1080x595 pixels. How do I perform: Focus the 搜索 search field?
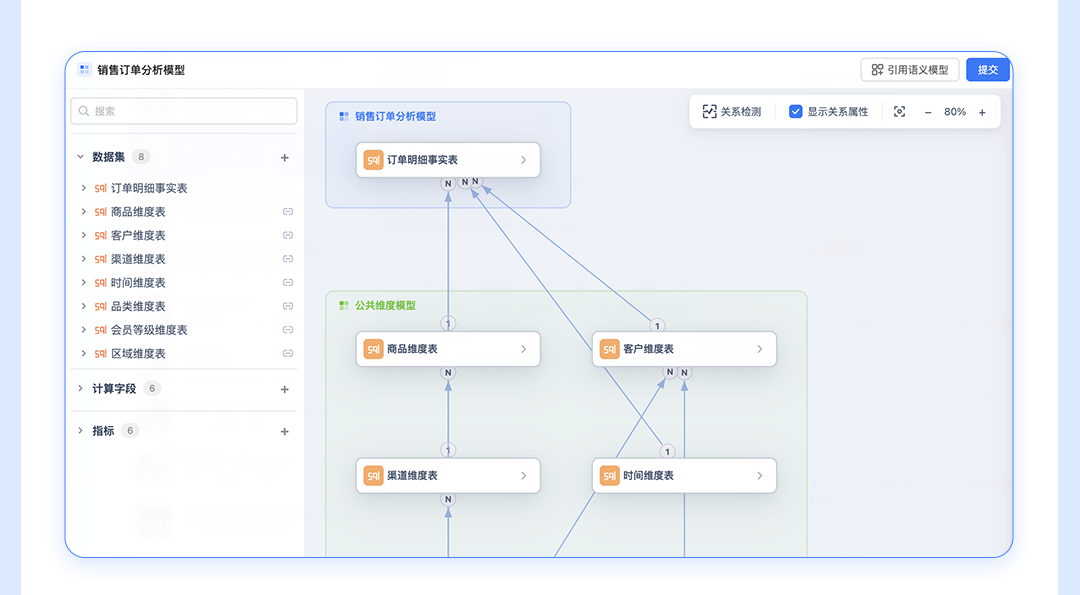[x=184, y=111]
